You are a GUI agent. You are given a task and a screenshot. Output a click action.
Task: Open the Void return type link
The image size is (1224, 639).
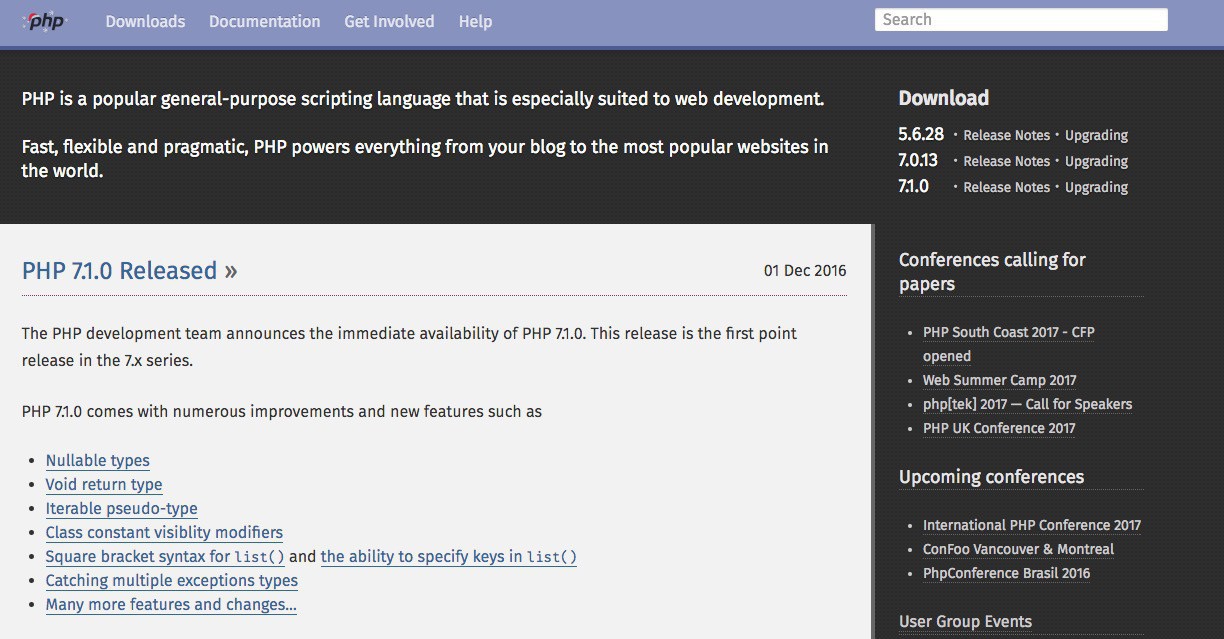(x=104, y=485)
